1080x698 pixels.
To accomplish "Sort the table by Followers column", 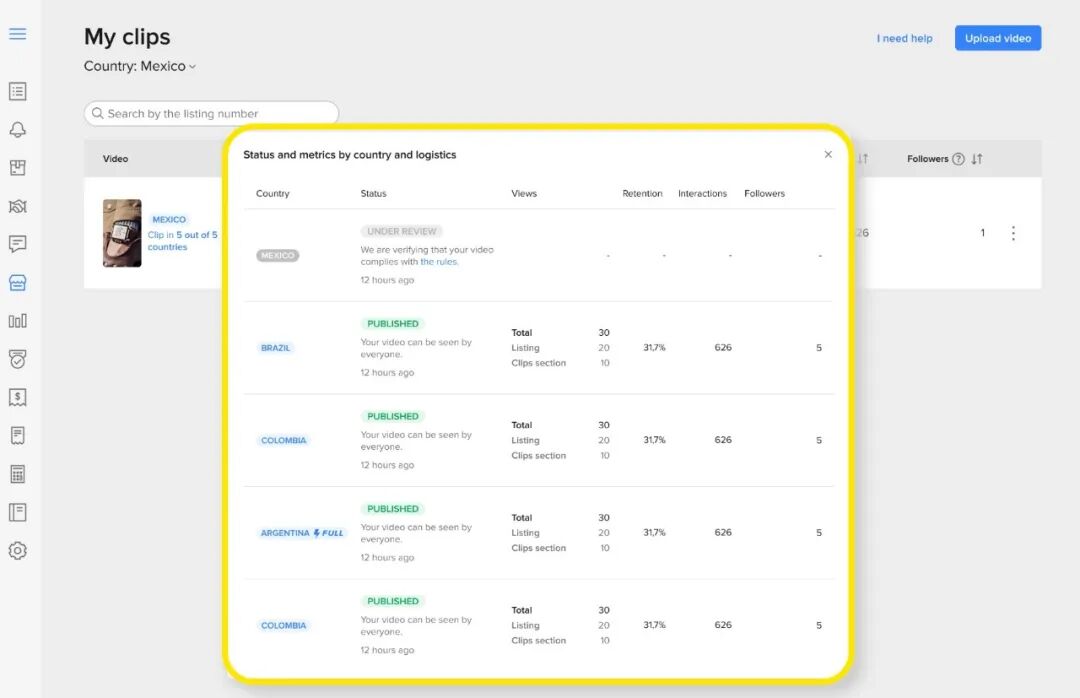I will point(977,159).
